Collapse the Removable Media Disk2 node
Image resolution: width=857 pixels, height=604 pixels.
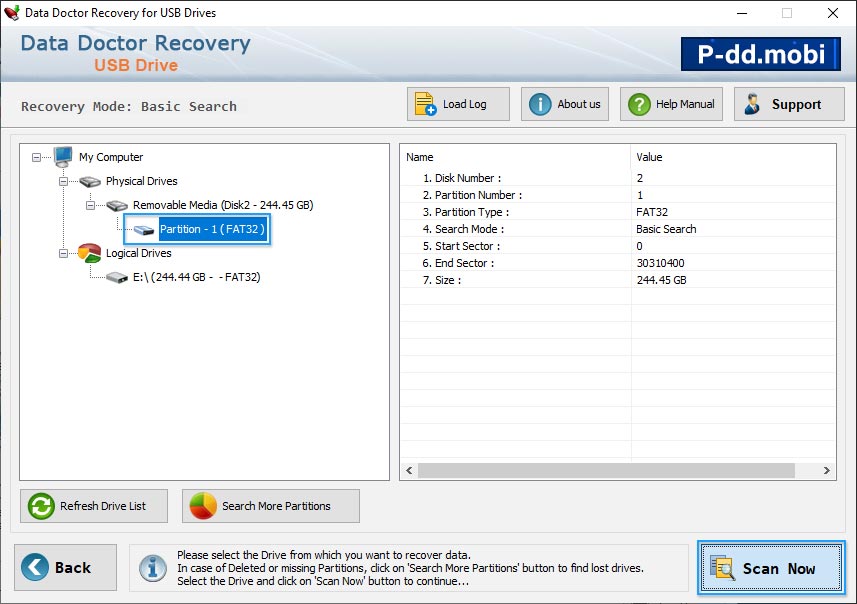tap(90, 206)
